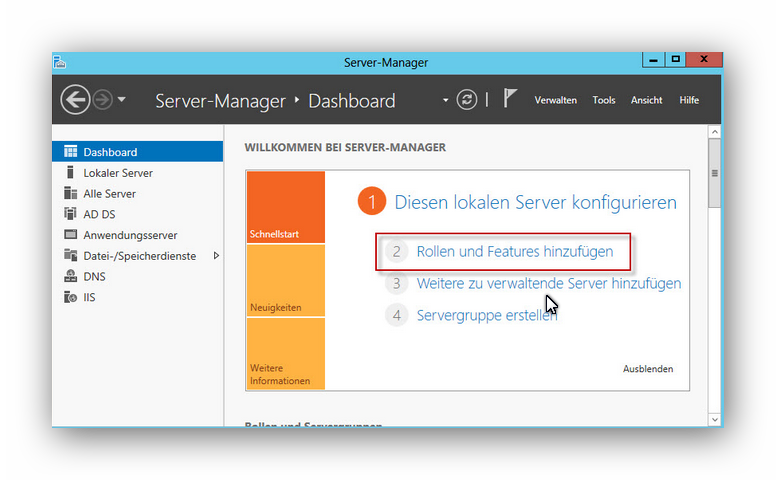
Task: Click the IIS role icon
Action: click(70, 297)
